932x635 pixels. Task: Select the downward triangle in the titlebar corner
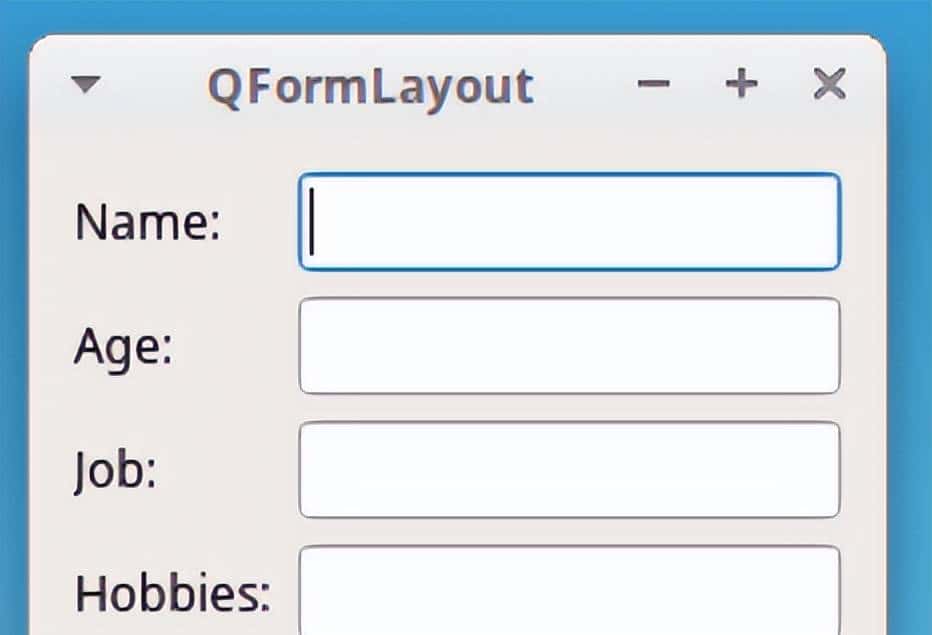(x=85, y=85)
